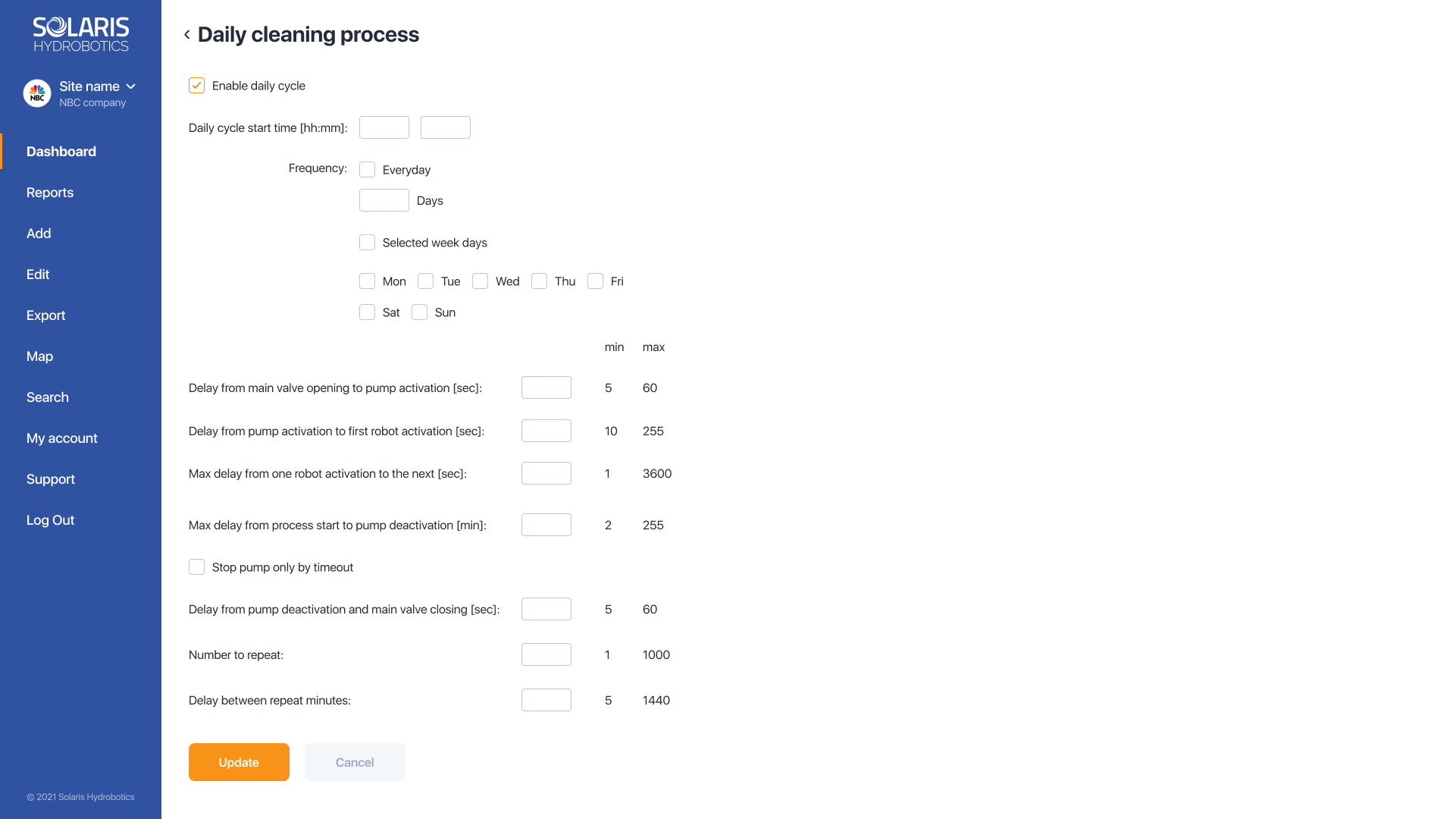Open My account menu item
The width and height of the screenshot is (1456, 819).
tap(62, 438)
